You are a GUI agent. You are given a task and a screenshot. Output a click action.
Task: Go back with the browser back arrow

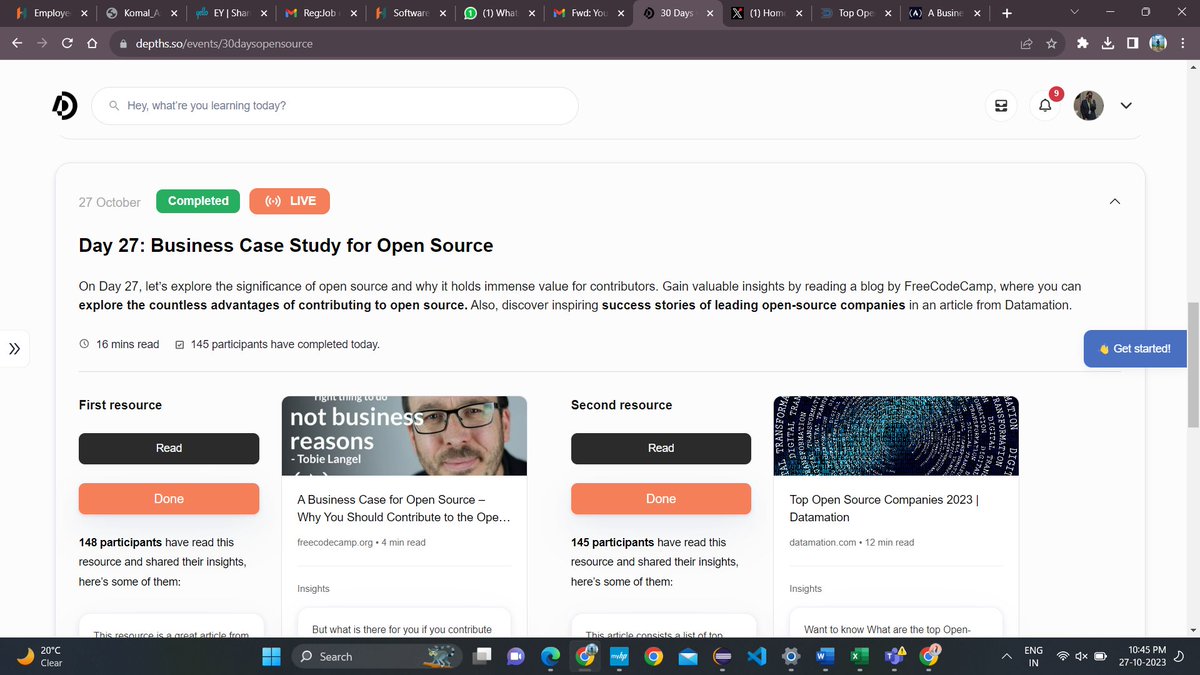point(17,44)
